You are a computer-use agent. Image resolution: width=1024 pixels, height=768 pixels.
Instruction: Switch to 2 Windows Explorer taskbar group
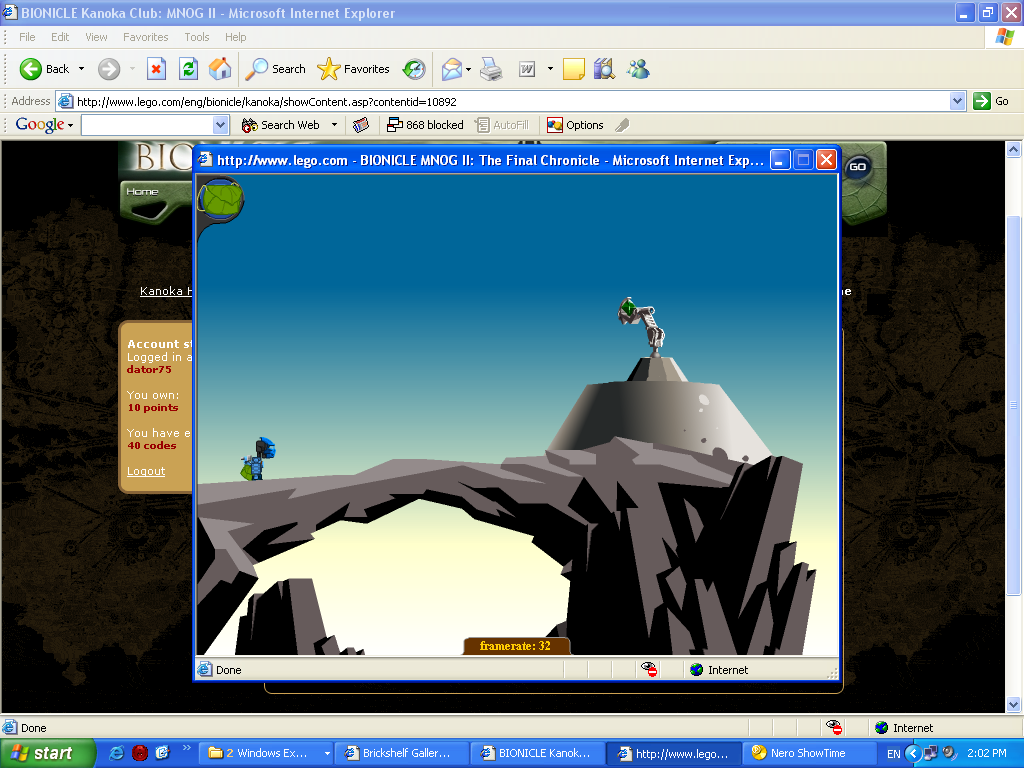tap(268, 753)
